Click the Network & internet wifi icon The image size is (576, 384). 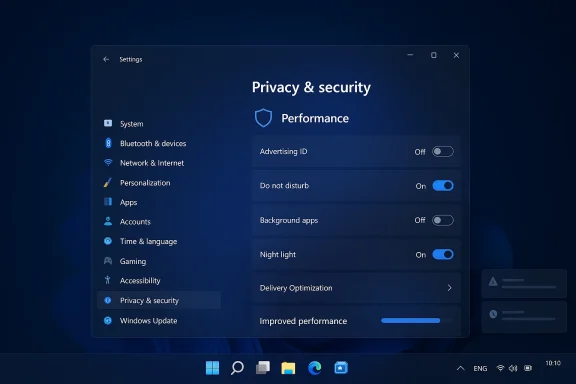click(108, 162)
